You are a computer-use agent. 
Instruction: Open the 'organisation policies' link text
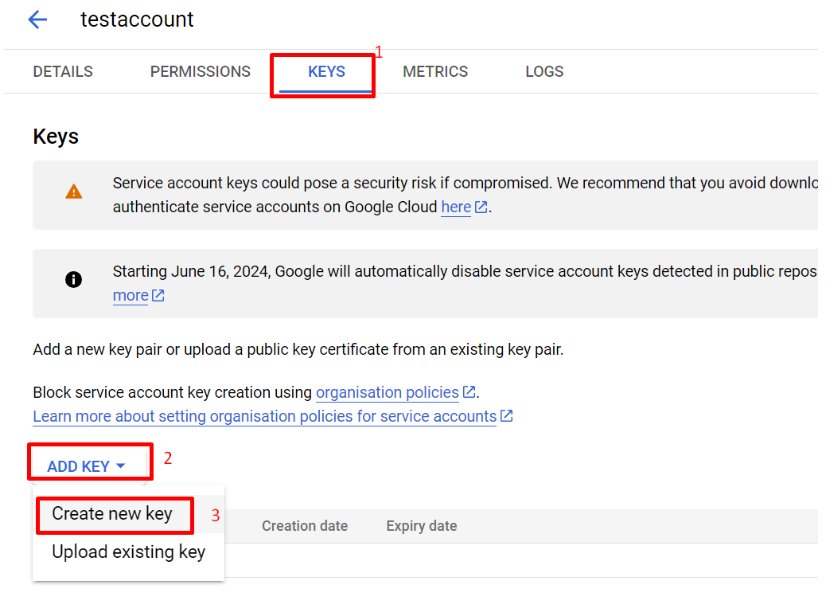click(387, 393)
